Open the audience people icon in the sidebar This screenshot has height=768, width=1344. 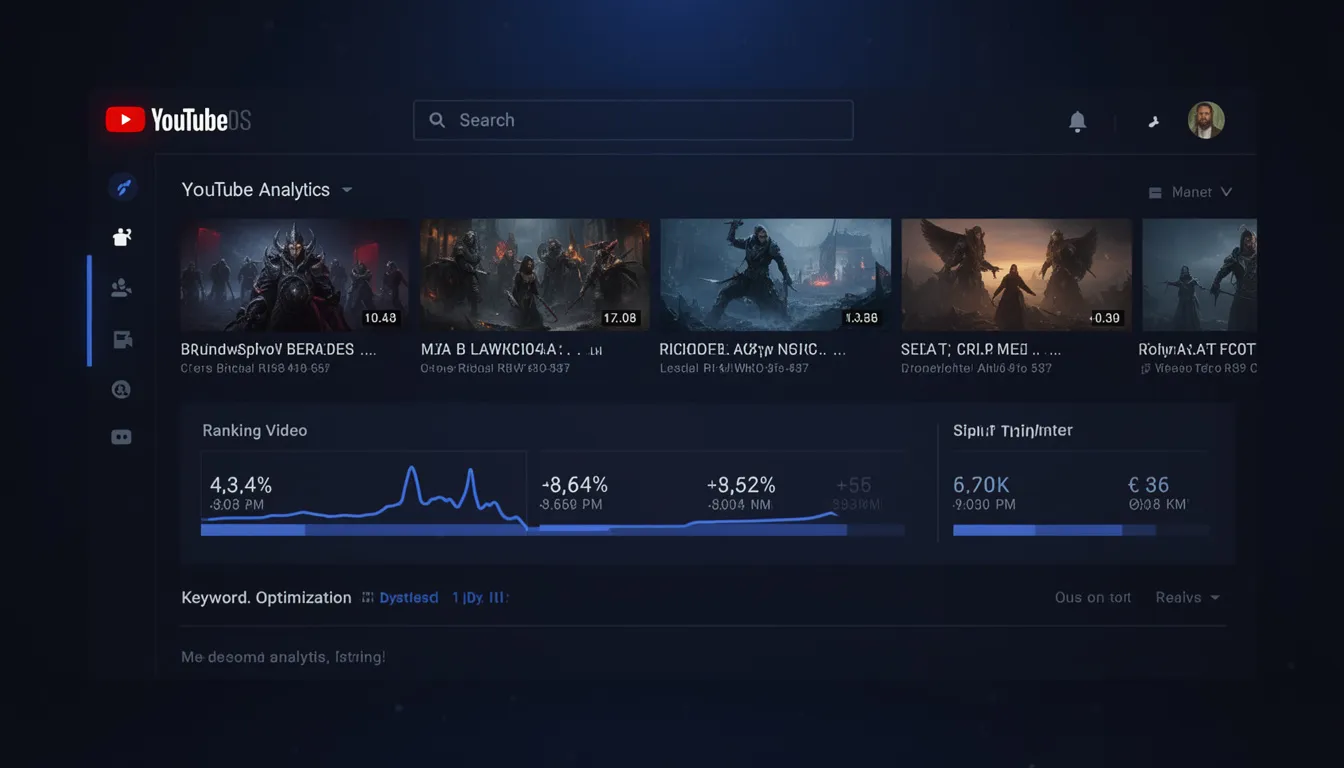(x=122, y=289)
